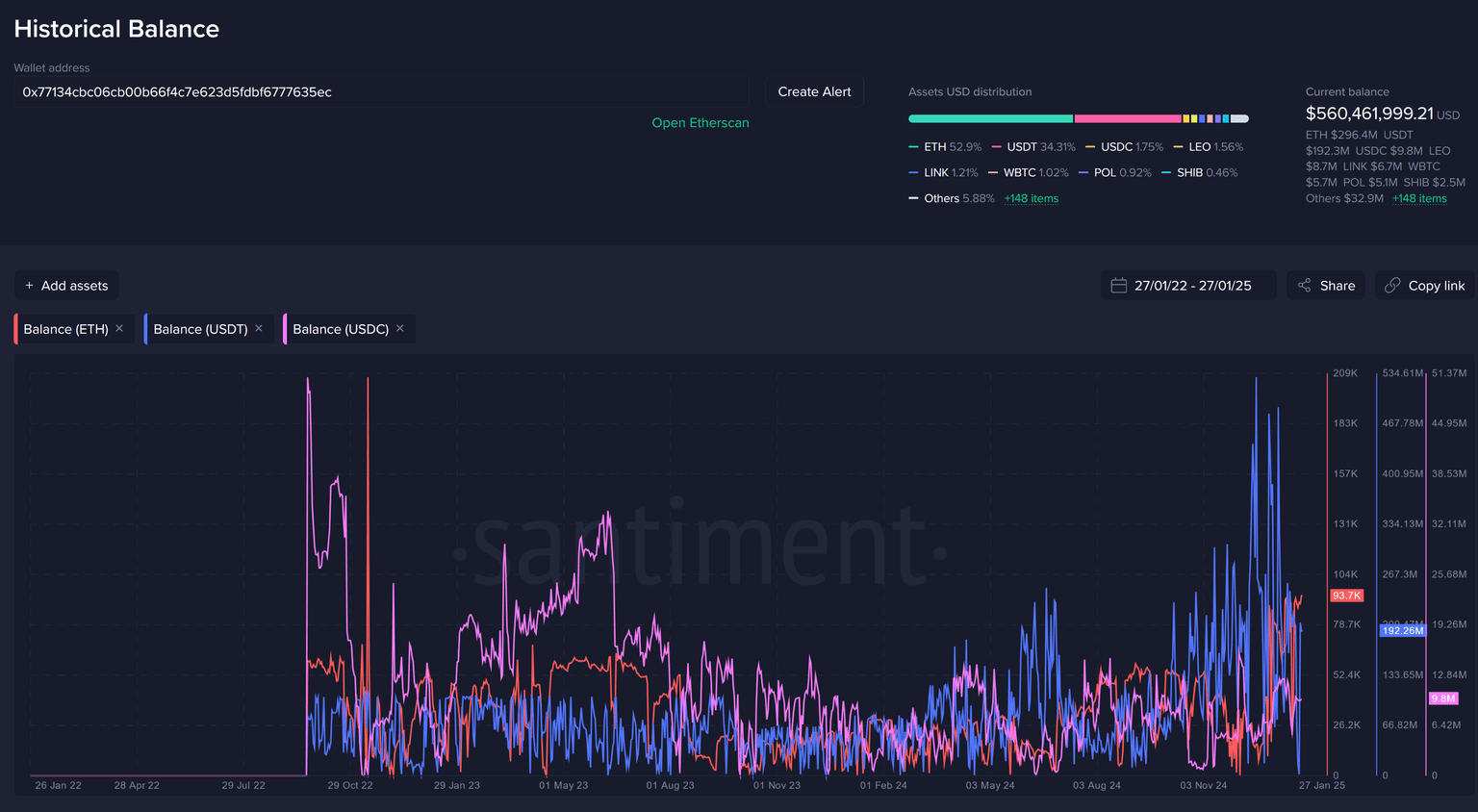Expand +148 items in the assets distribution legend
Screen dimensions: 1478x812
(1031, 199)
